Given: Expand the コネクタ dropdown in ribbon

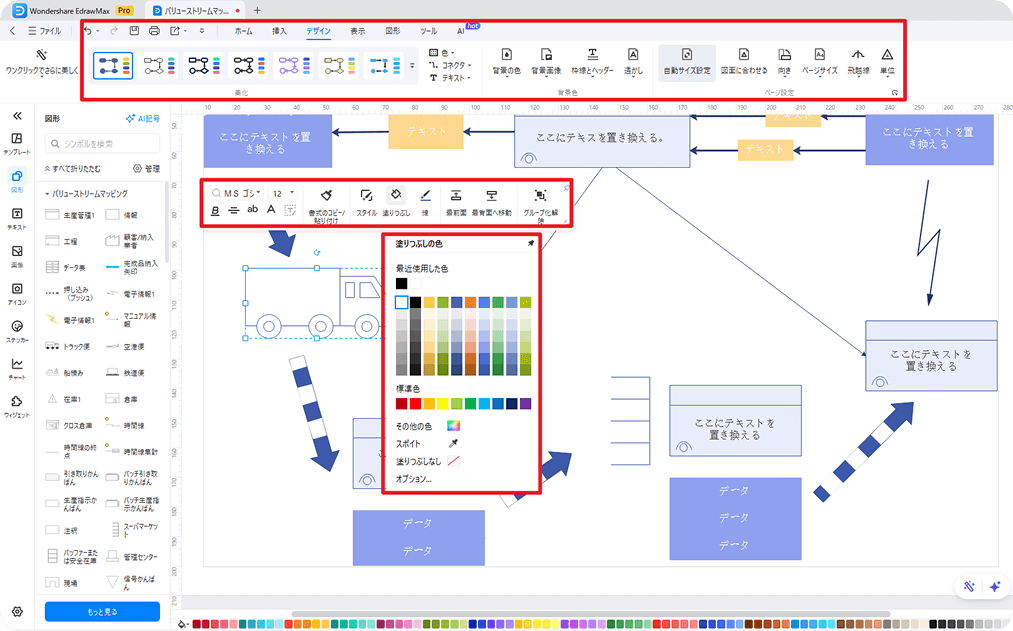Looking at the screenshot, I should (x=452, y=65).
